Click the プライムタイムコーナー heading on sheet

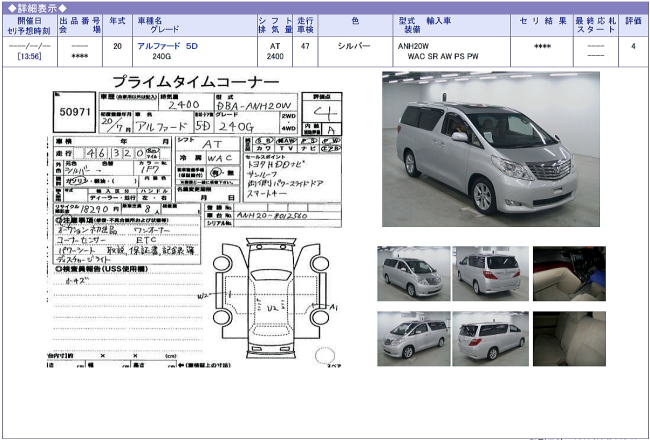coord(196,81)
